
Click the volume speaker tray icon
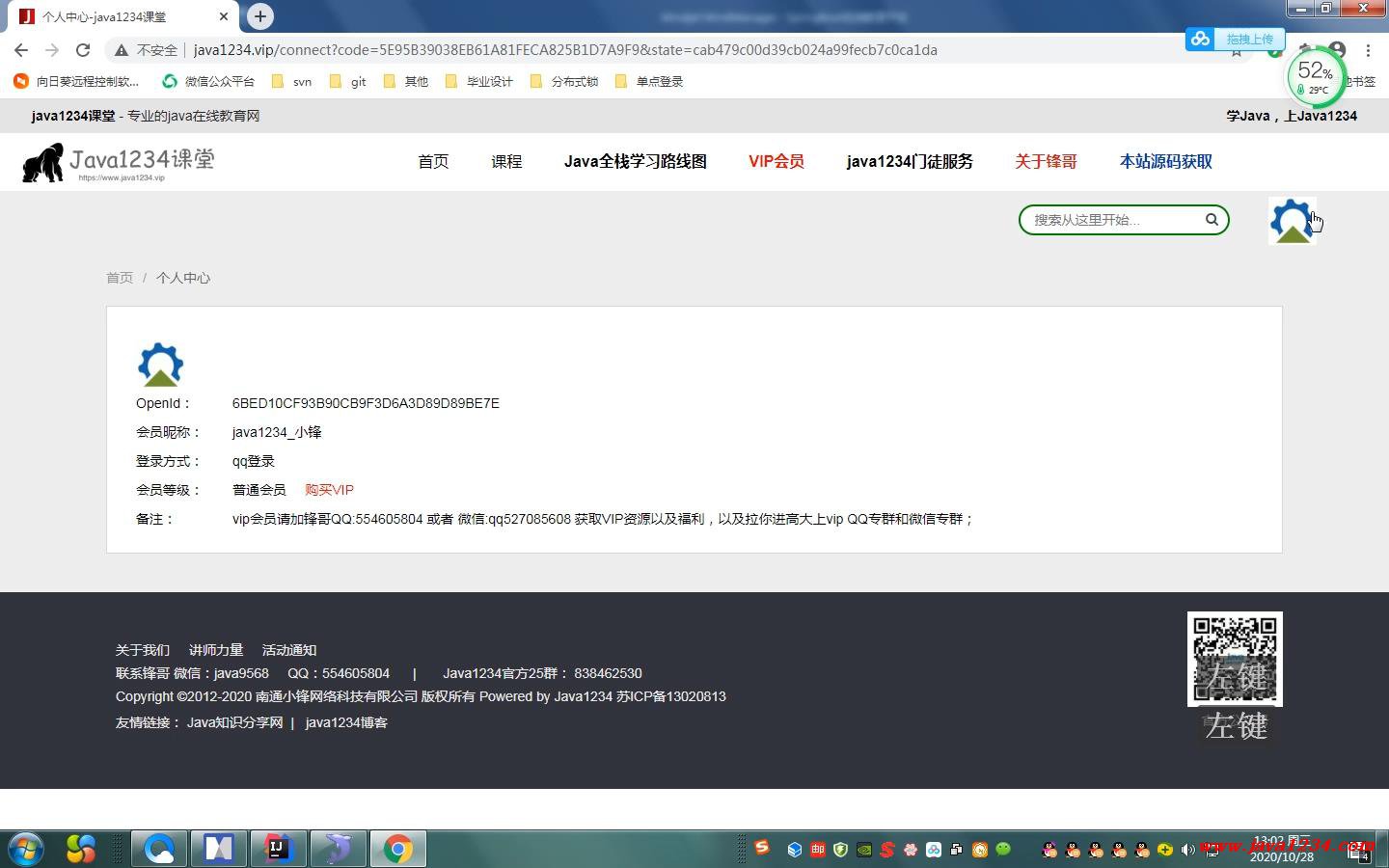click(x=1188, y=850)
